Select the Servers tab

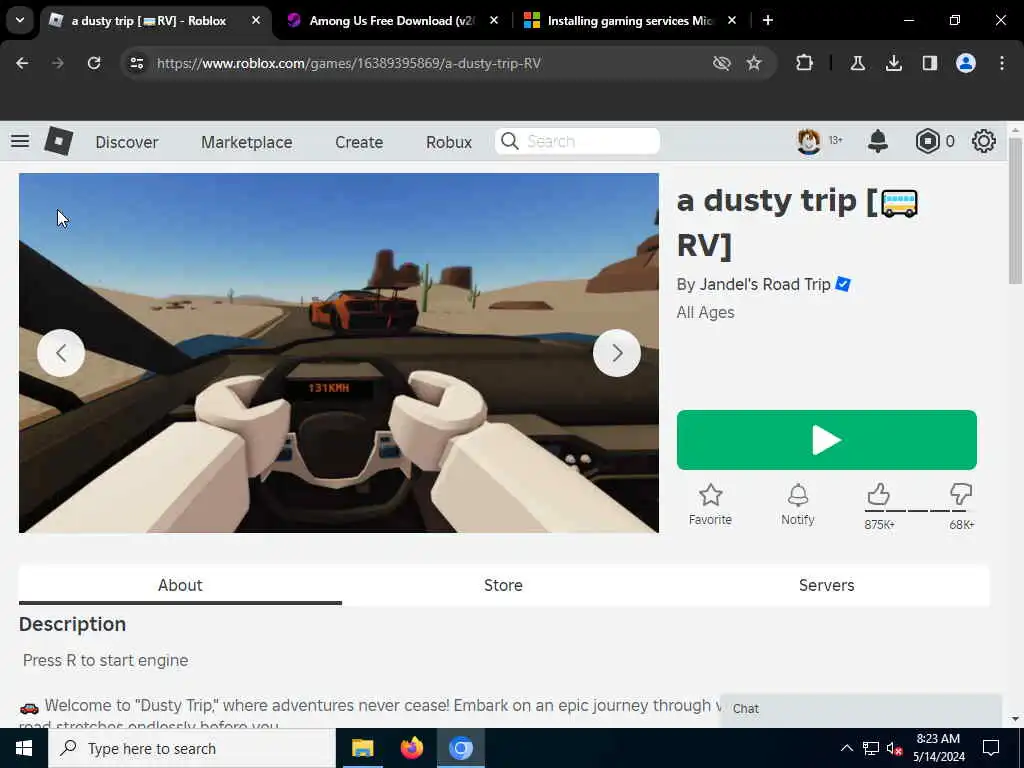click(826, 585)
